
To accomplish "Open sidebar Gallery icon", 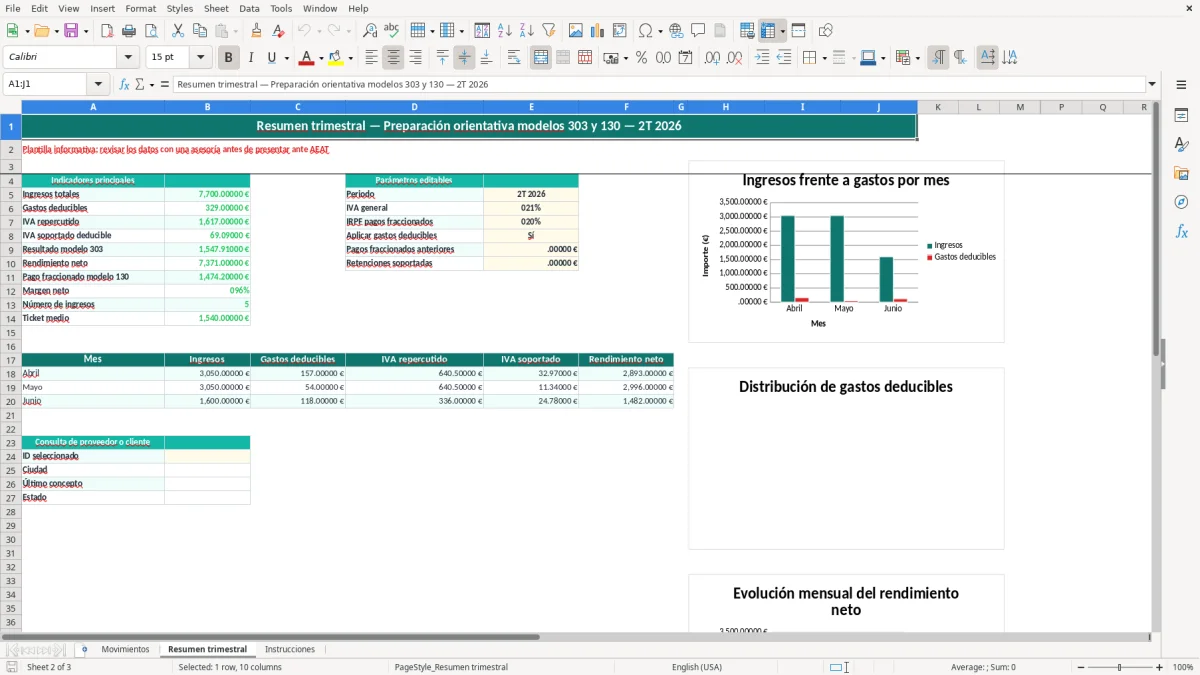I will pos(1181,174).
